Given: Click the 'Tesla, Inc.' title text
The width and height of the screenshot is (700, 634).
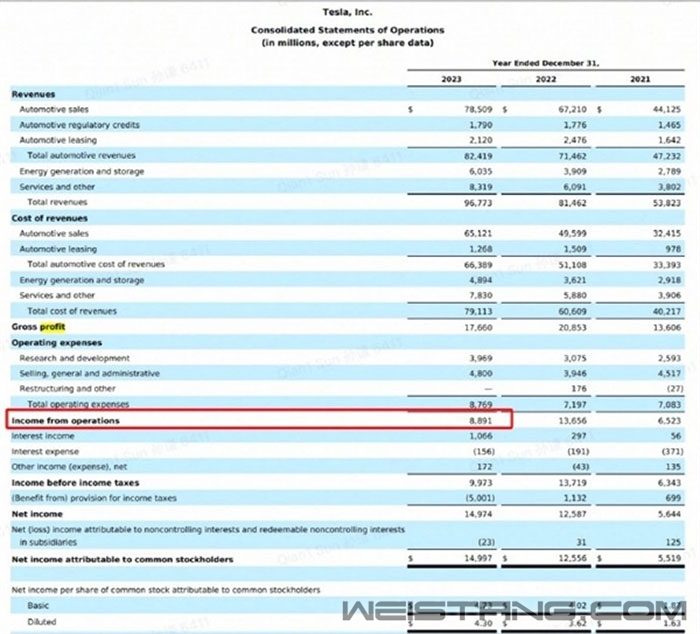Looking at the screenshot, I should pos(347,12).
